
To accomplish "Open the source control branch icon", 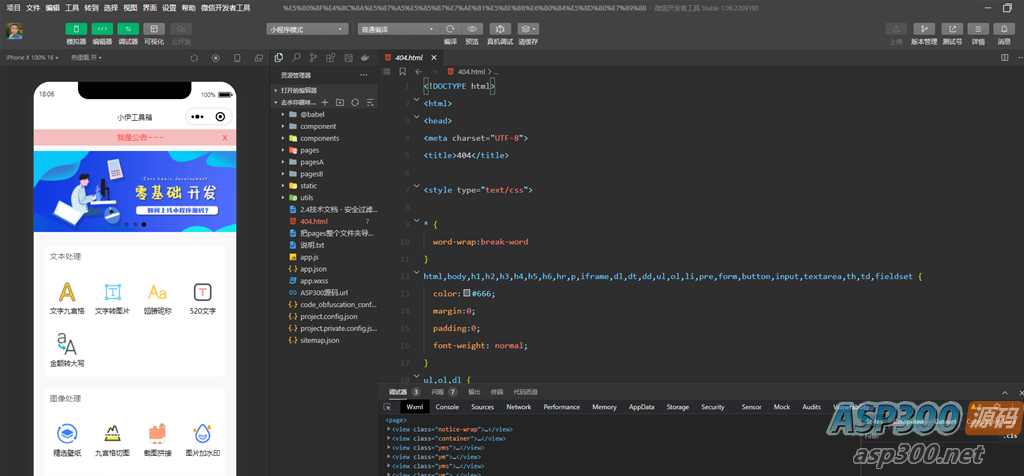I will click(x=314, y=58).
